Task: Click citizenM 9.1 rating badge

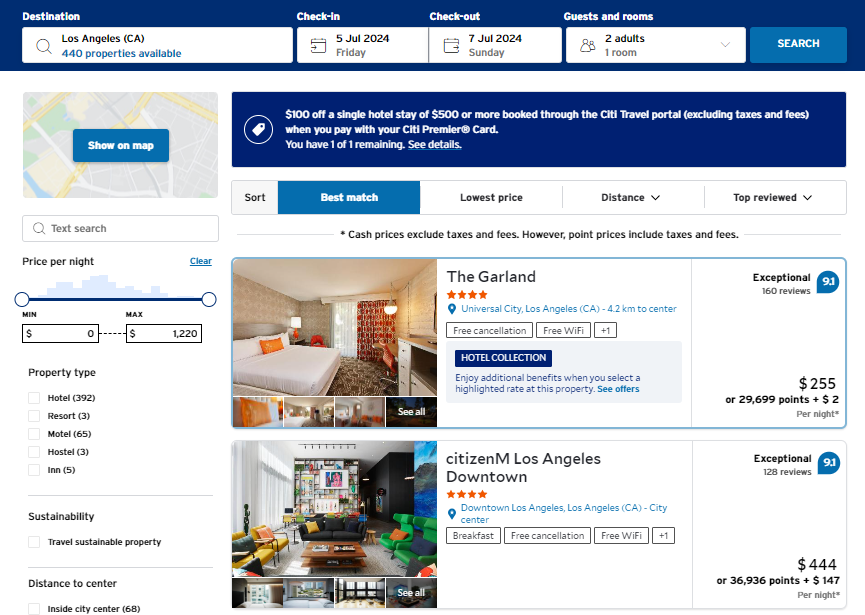Action: tap(829, 462)
